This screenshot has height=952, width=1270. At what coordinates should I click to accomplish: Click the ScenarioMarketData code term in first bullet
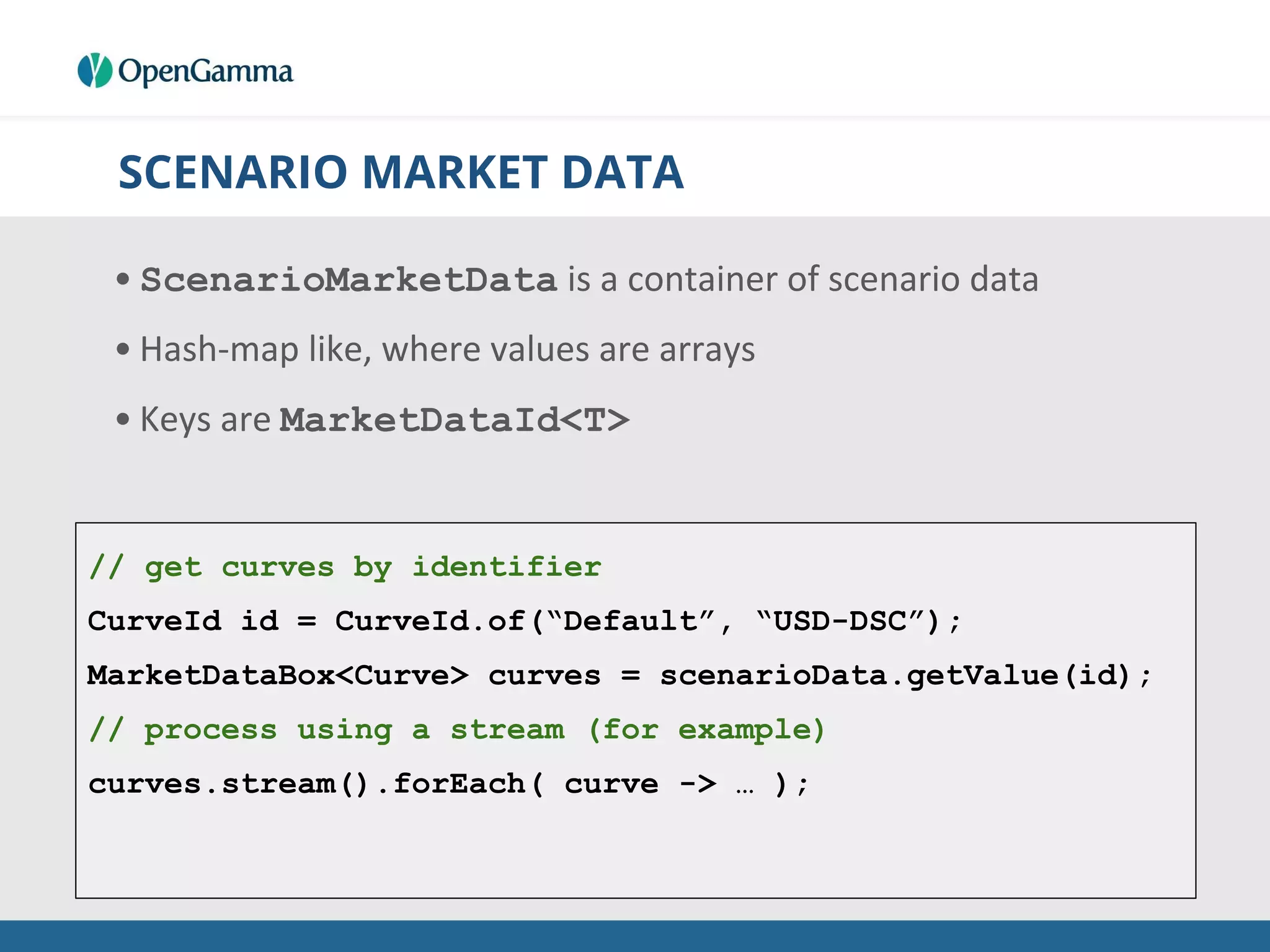tap(349, 280)
